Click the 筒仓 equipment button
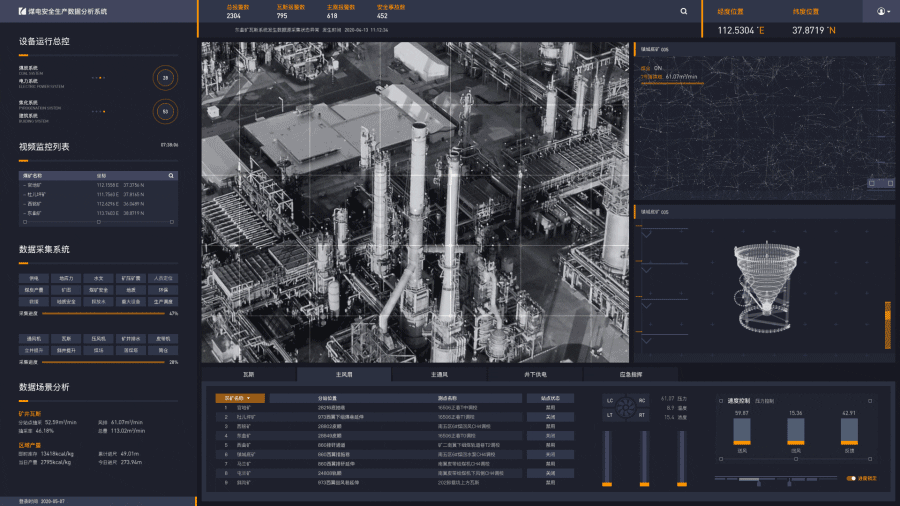This screenshot has height=506, width=900. click(163, 351)
